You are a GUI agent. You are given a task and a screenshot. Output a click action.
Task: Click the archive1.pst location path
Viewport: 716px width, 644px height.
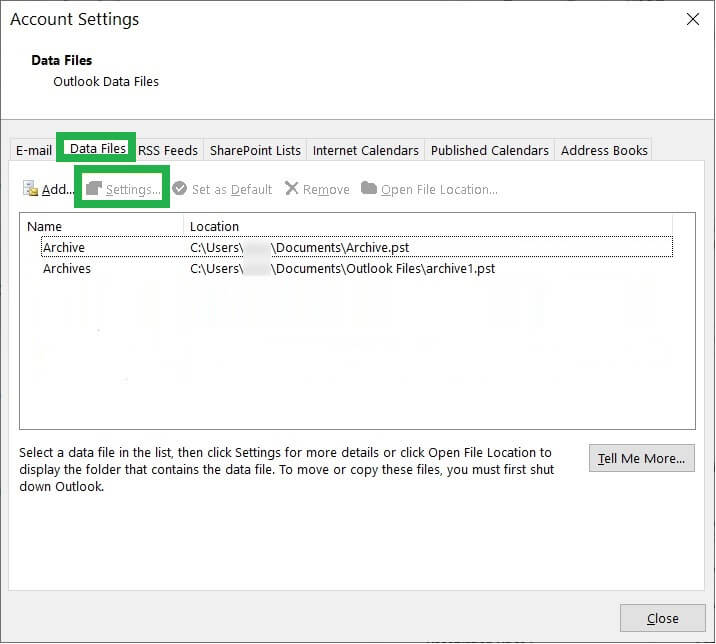coord(342,269)
